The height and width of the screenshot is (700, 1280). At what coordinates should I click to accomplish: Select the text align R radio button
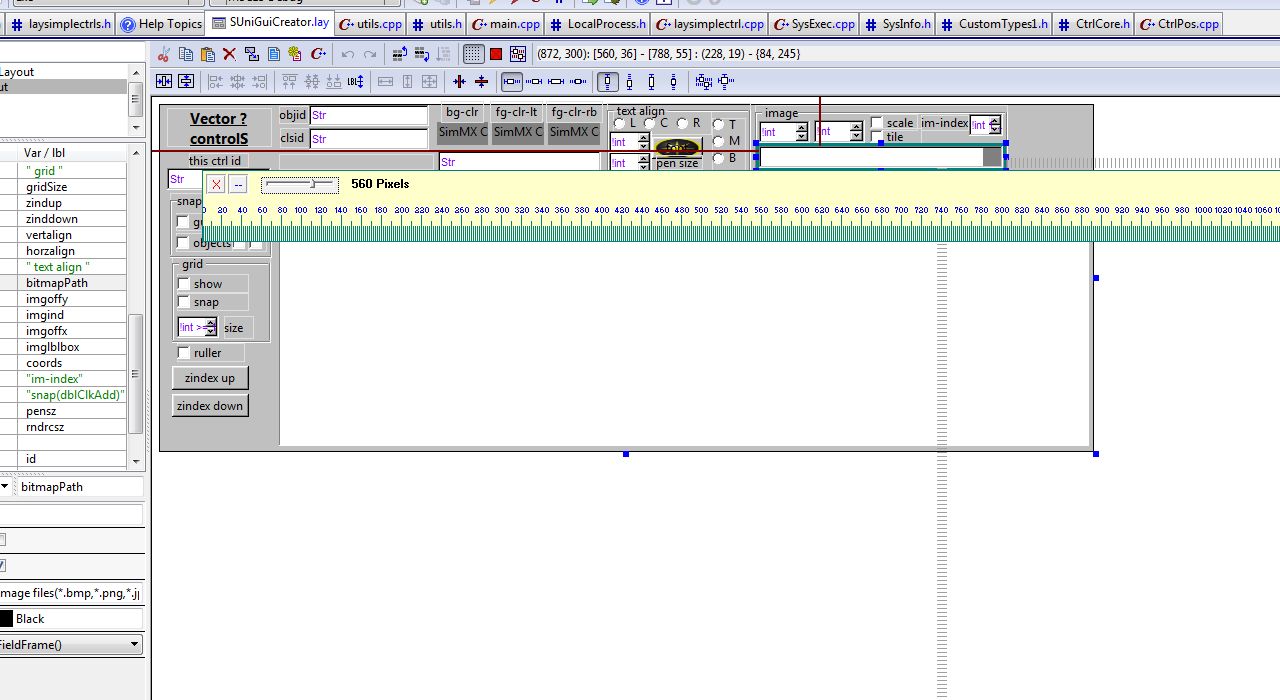click(682, 123)
